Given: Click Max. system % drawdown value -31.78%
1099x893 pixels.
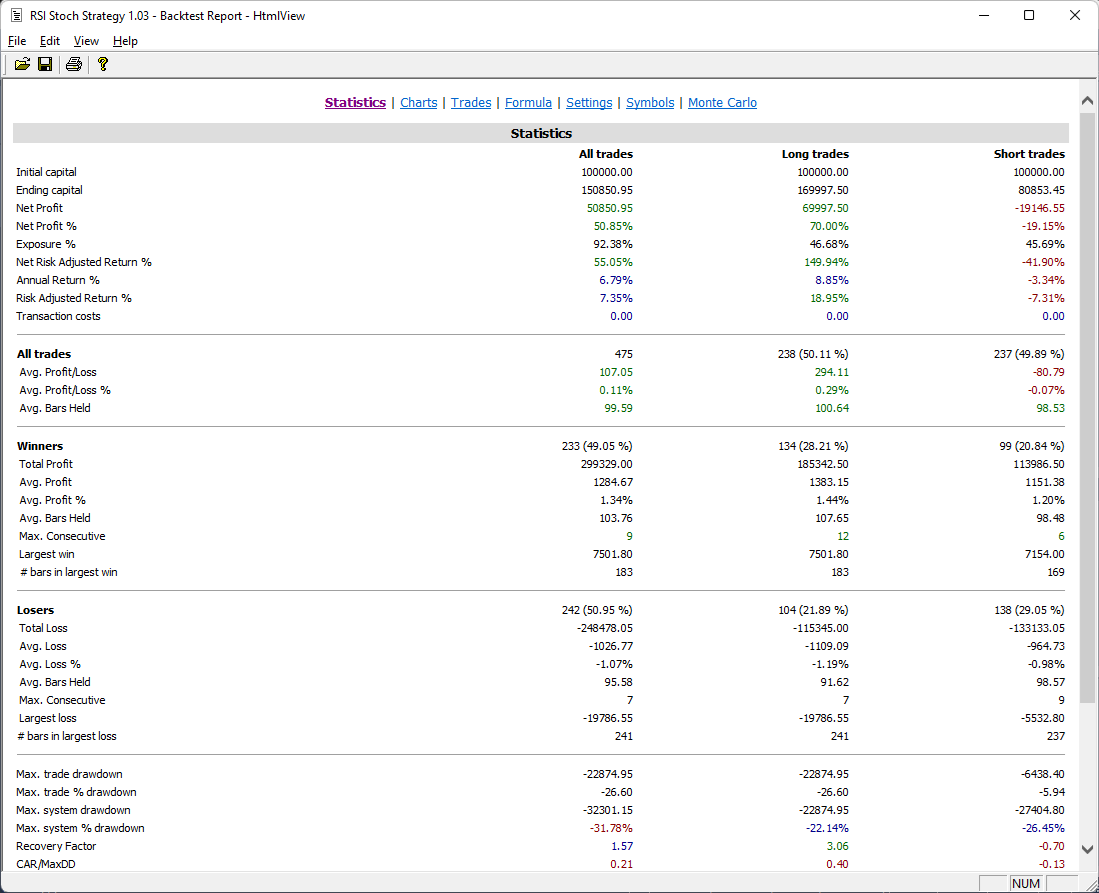Looking at the screenshot, I should [x=611, y=828].
